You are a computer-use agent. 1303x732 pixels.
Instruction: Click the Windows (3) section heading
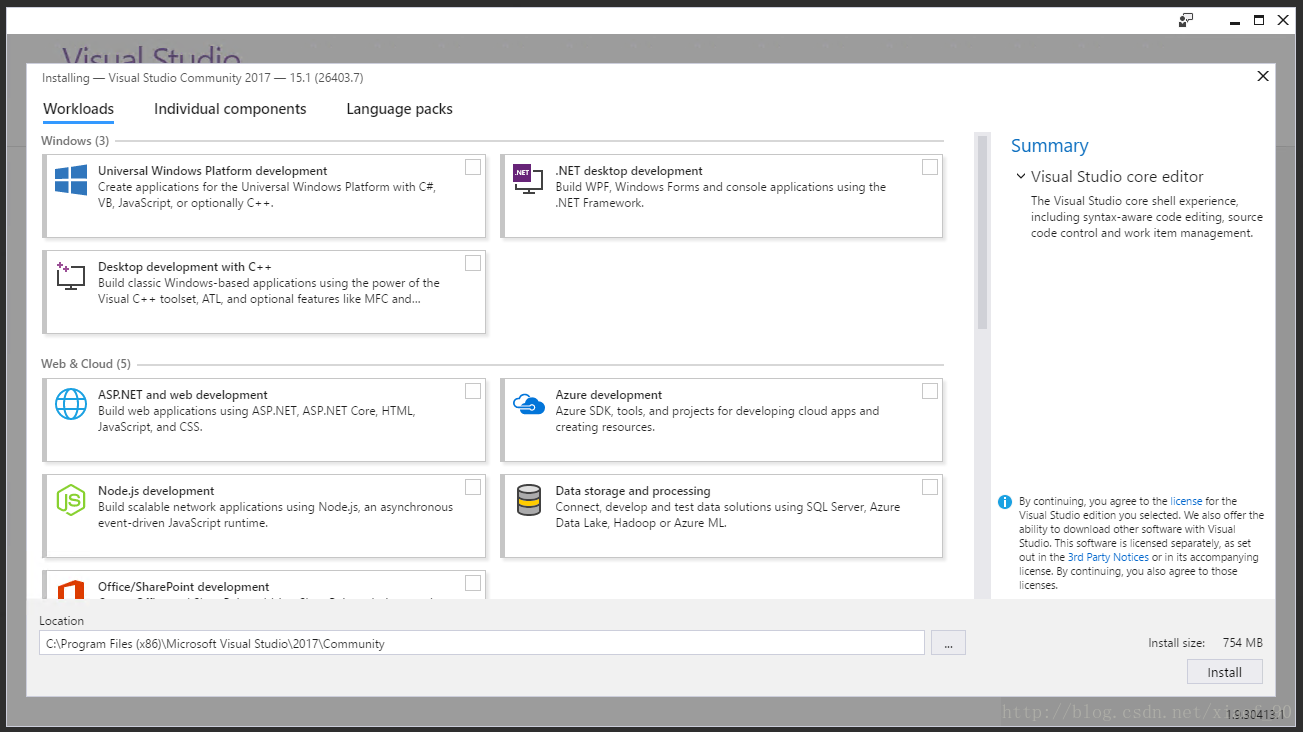pyautogui.click(x=75, y=141)
